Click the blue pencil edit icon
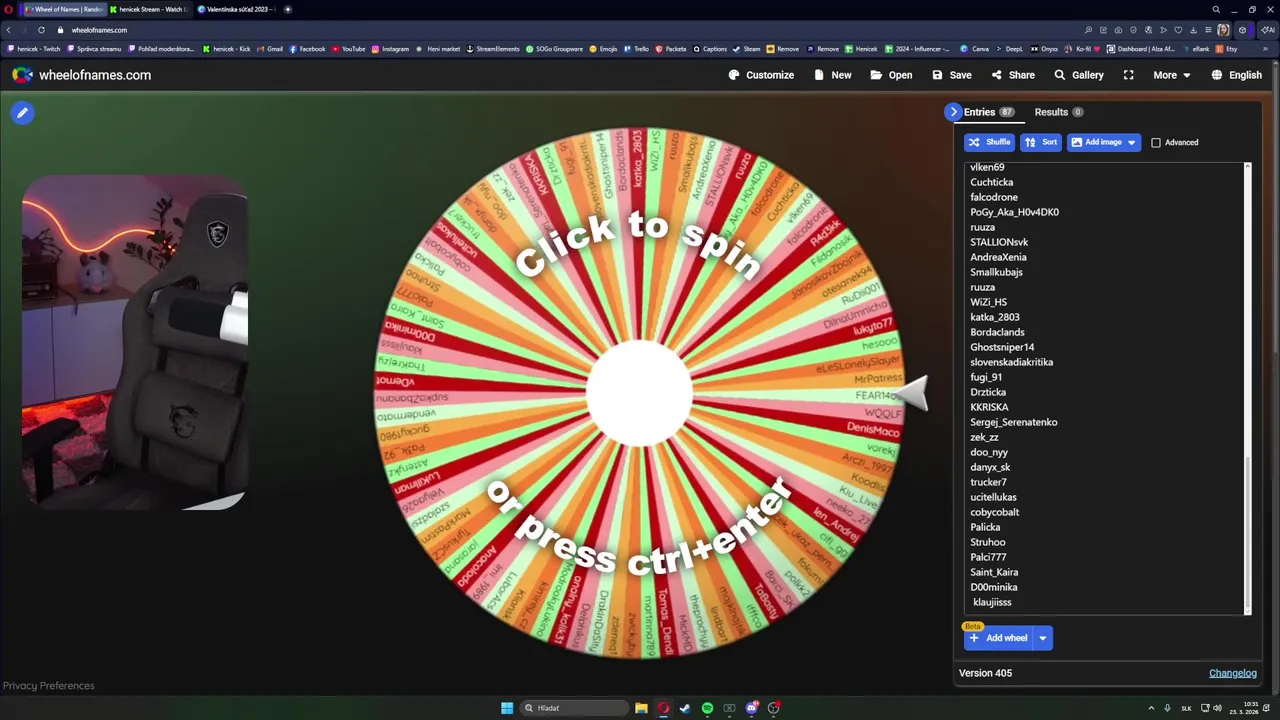The height and width of the screenshot is (720, 1280). [x=22, y=113]
